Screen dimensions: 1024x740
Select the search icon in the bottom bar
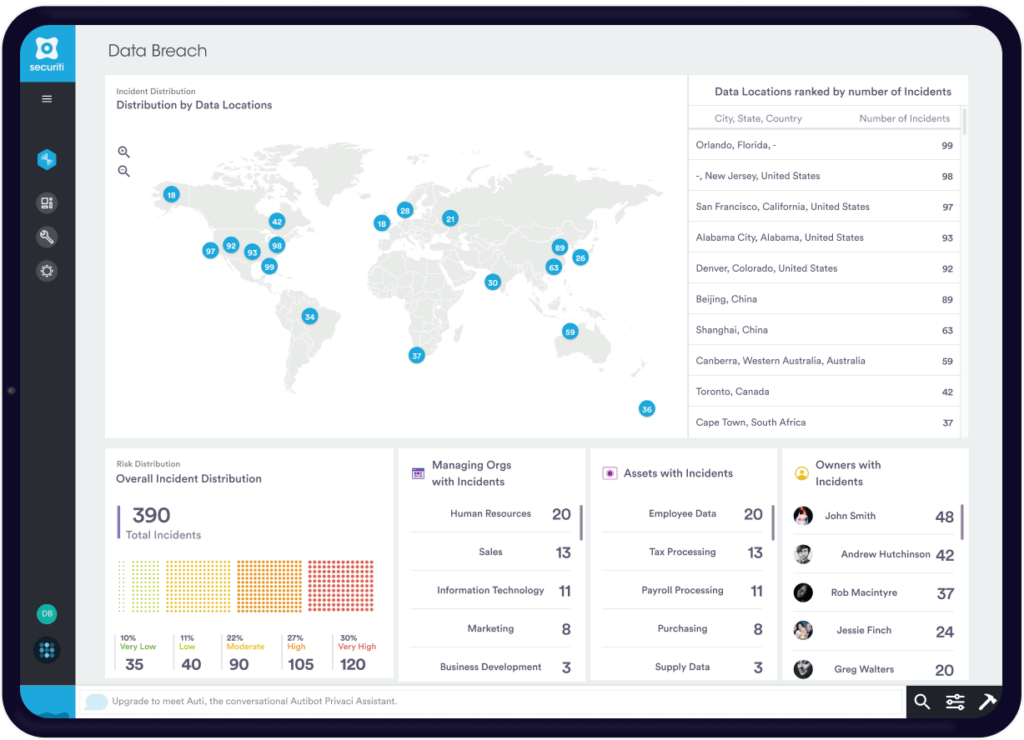point(921,701)
